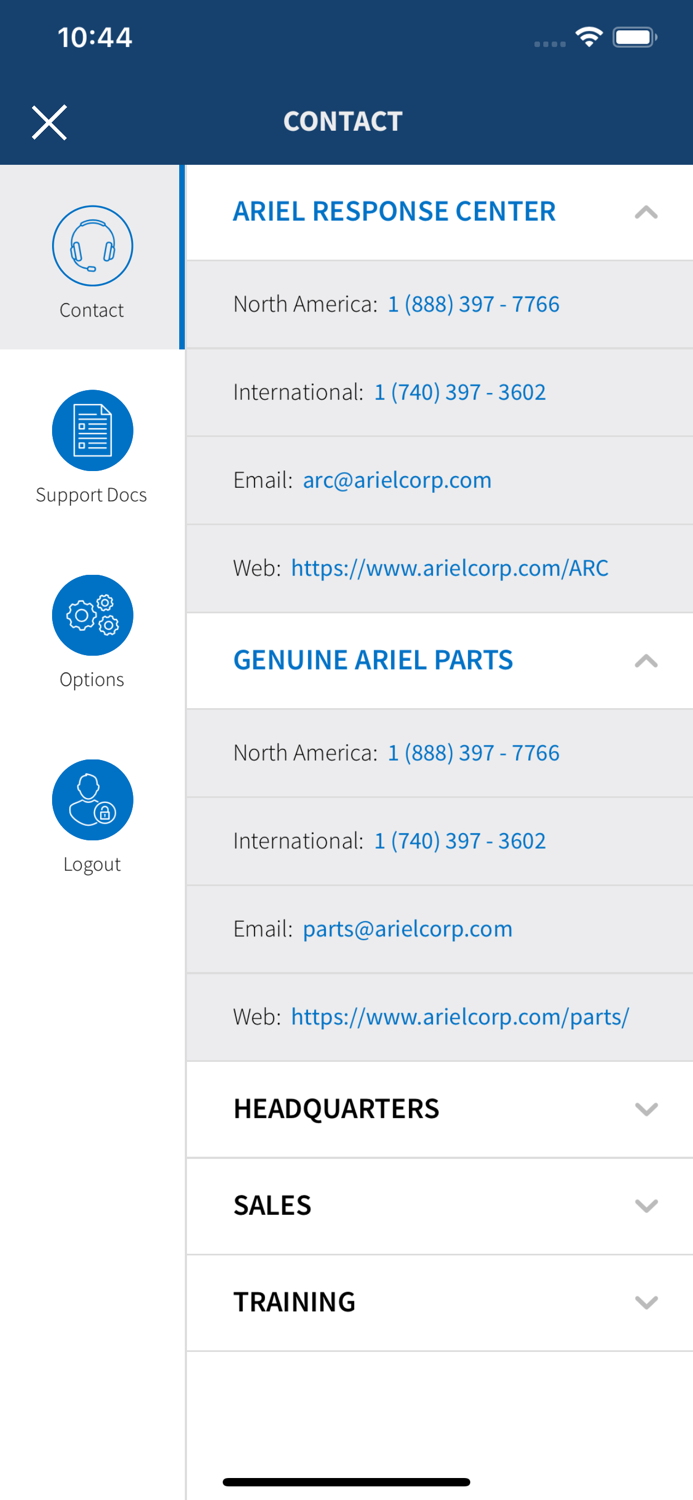This screenshot has width=693, height=1500.
Task: Call Genuine Ariel Parts International number
Action: (x=460, y=841)
